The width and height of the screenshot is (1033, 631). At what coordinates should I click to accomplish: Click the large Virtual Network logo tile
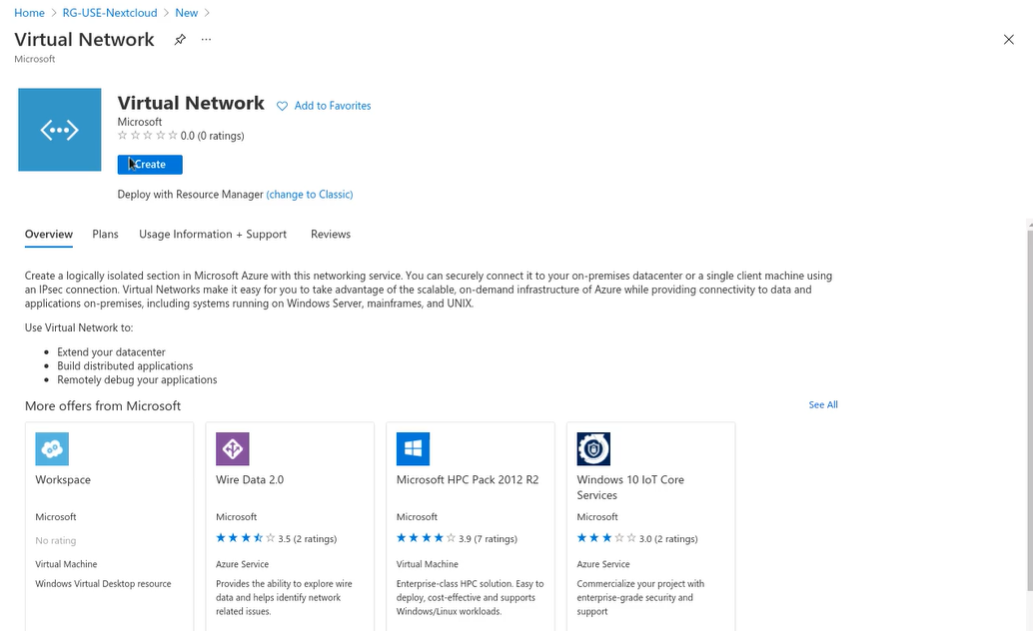tap(60, 130)
